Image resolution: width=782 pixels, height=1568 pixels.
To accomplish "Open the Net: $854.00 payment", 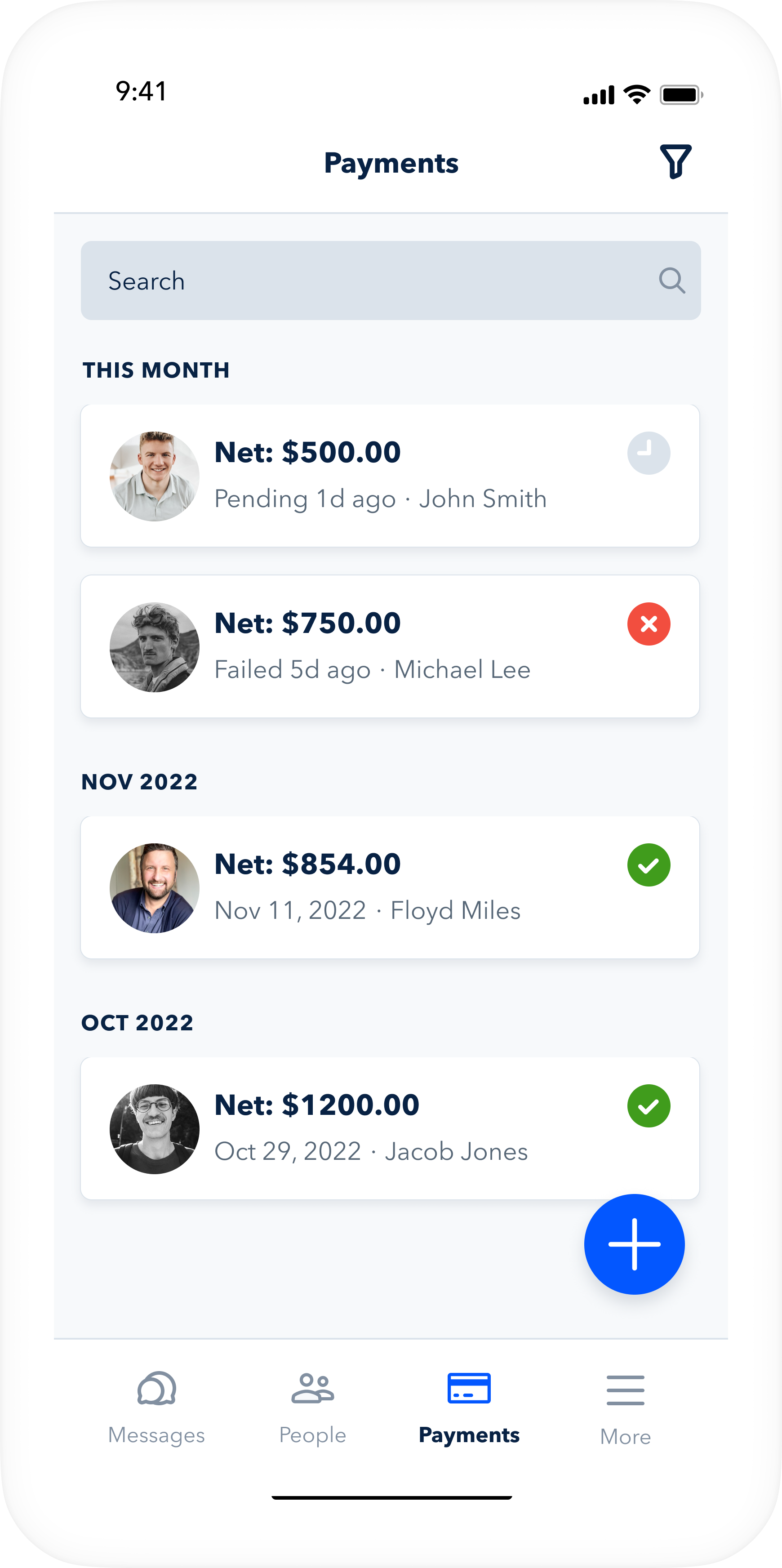I will pos(390,887).
